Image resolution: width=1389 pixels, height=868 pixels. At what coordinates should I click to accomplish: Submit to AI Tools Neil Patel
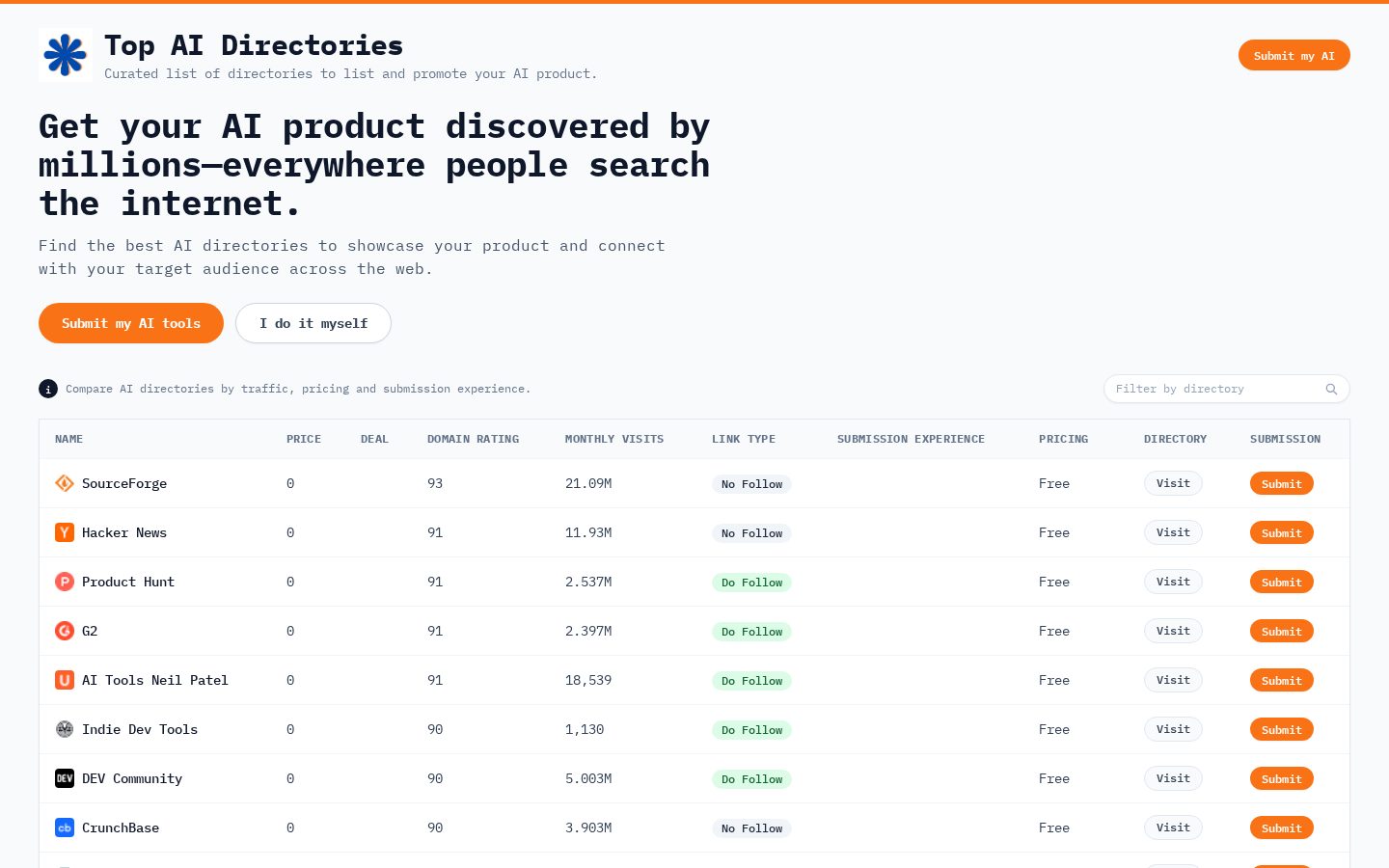[1281, 680]
